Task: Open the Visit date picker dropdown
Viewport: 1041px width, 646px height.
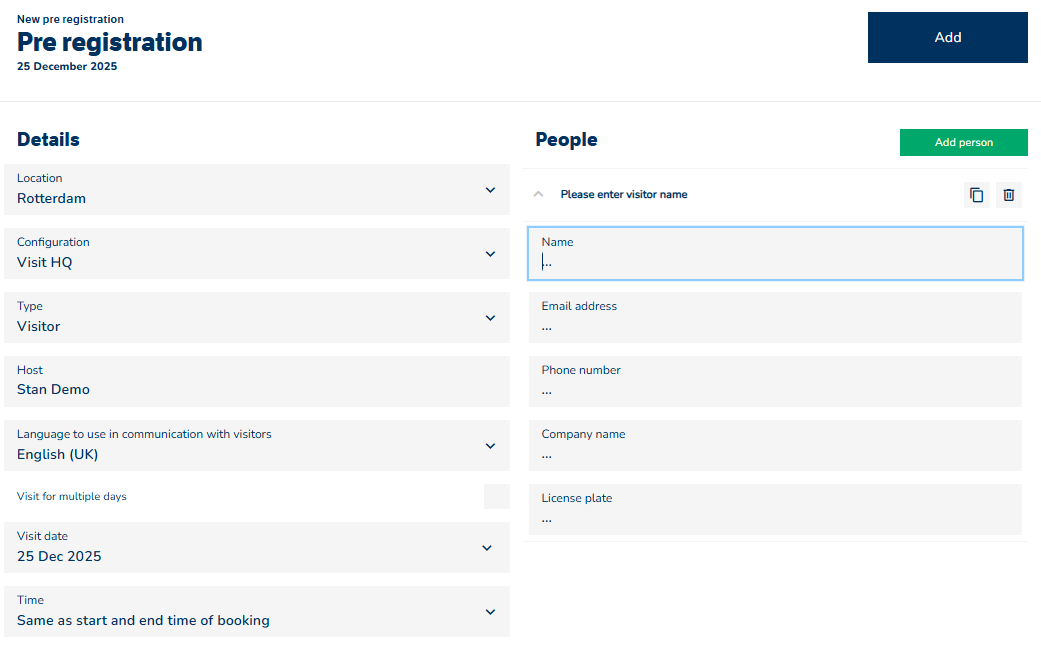Action: [x=257, y=548]
